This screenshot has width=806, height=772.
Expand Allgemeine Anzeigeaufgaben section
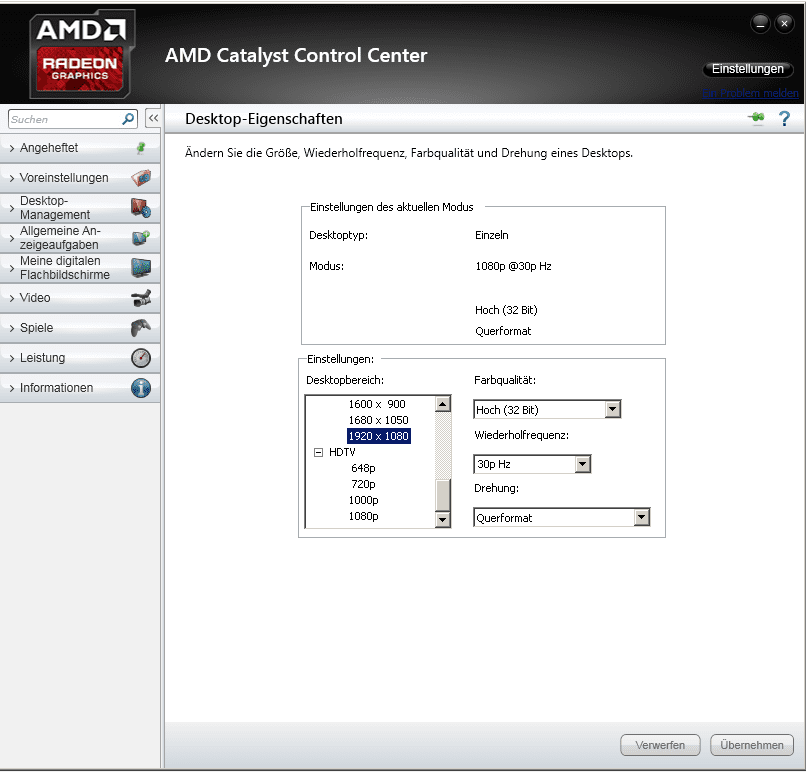click(12, 238)
